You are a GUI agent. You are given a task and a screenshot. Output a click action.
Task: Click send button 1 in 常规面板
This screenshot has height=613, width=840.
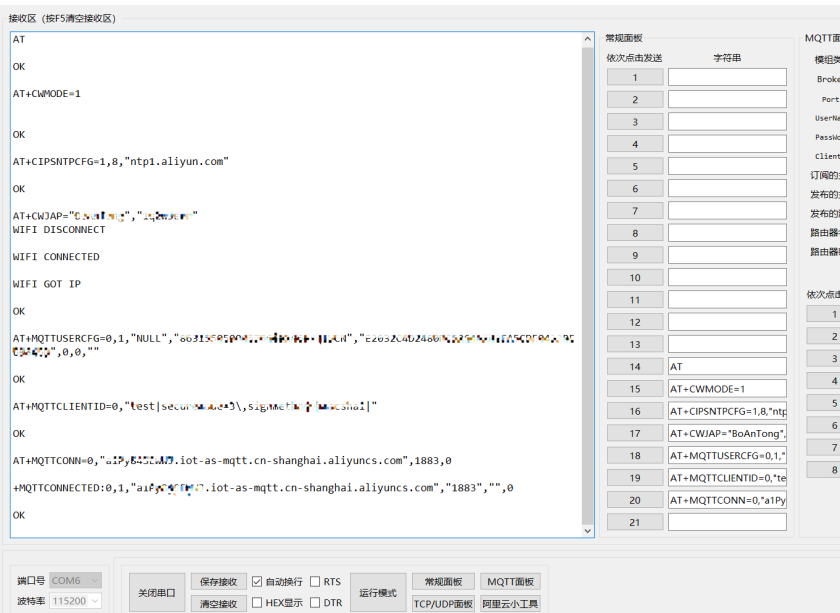(635, 77)
